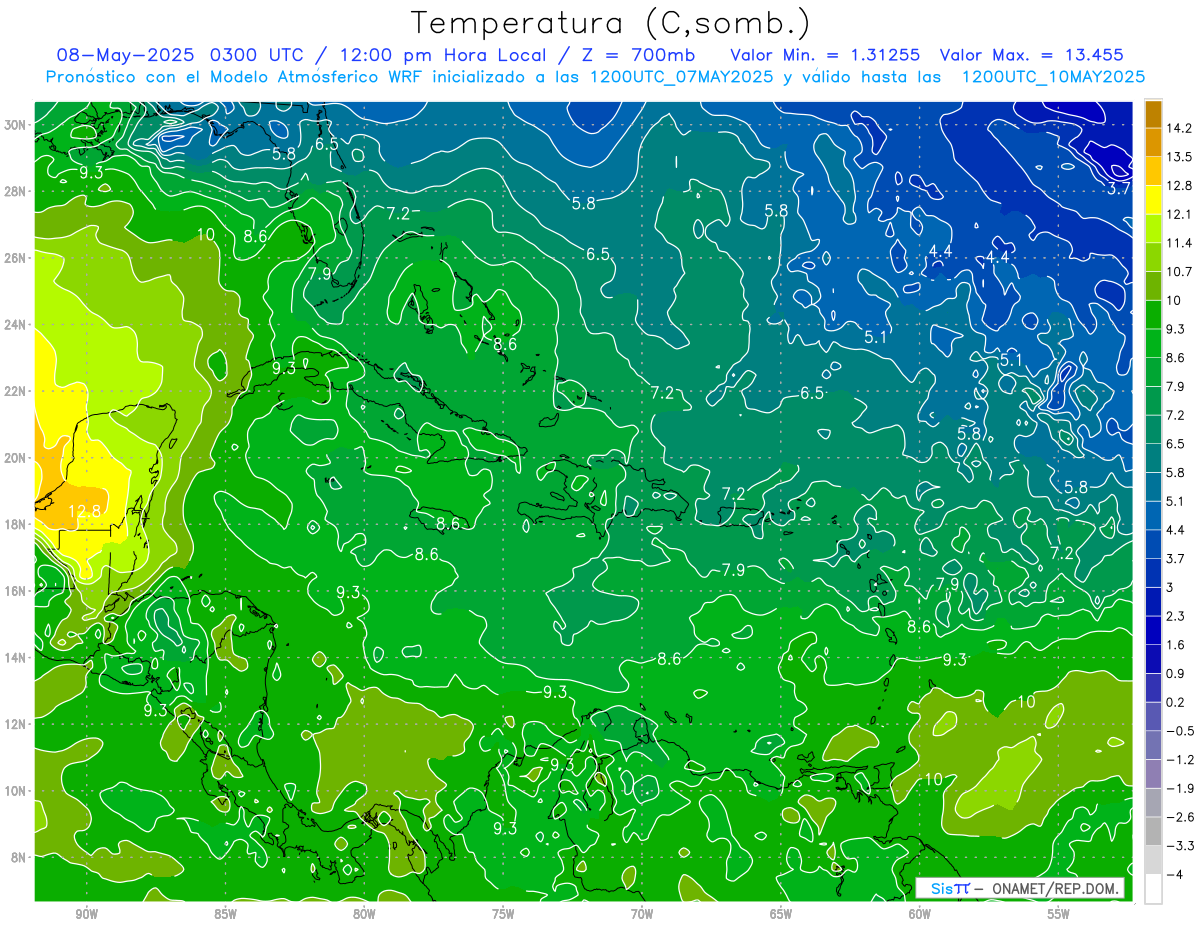1200x927 pixels.
Task: Click the title 'Temperatura (C,somb.)'
Action: point(610,23)
